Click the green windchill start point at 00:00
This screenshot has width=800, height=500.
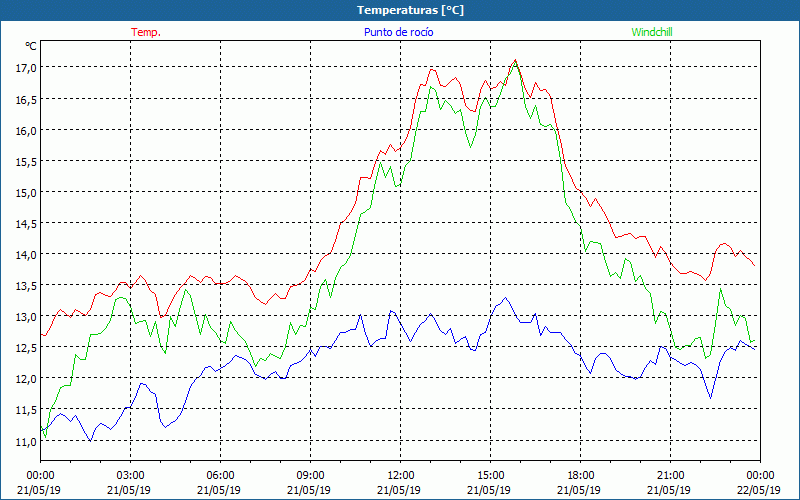[41, 427]
